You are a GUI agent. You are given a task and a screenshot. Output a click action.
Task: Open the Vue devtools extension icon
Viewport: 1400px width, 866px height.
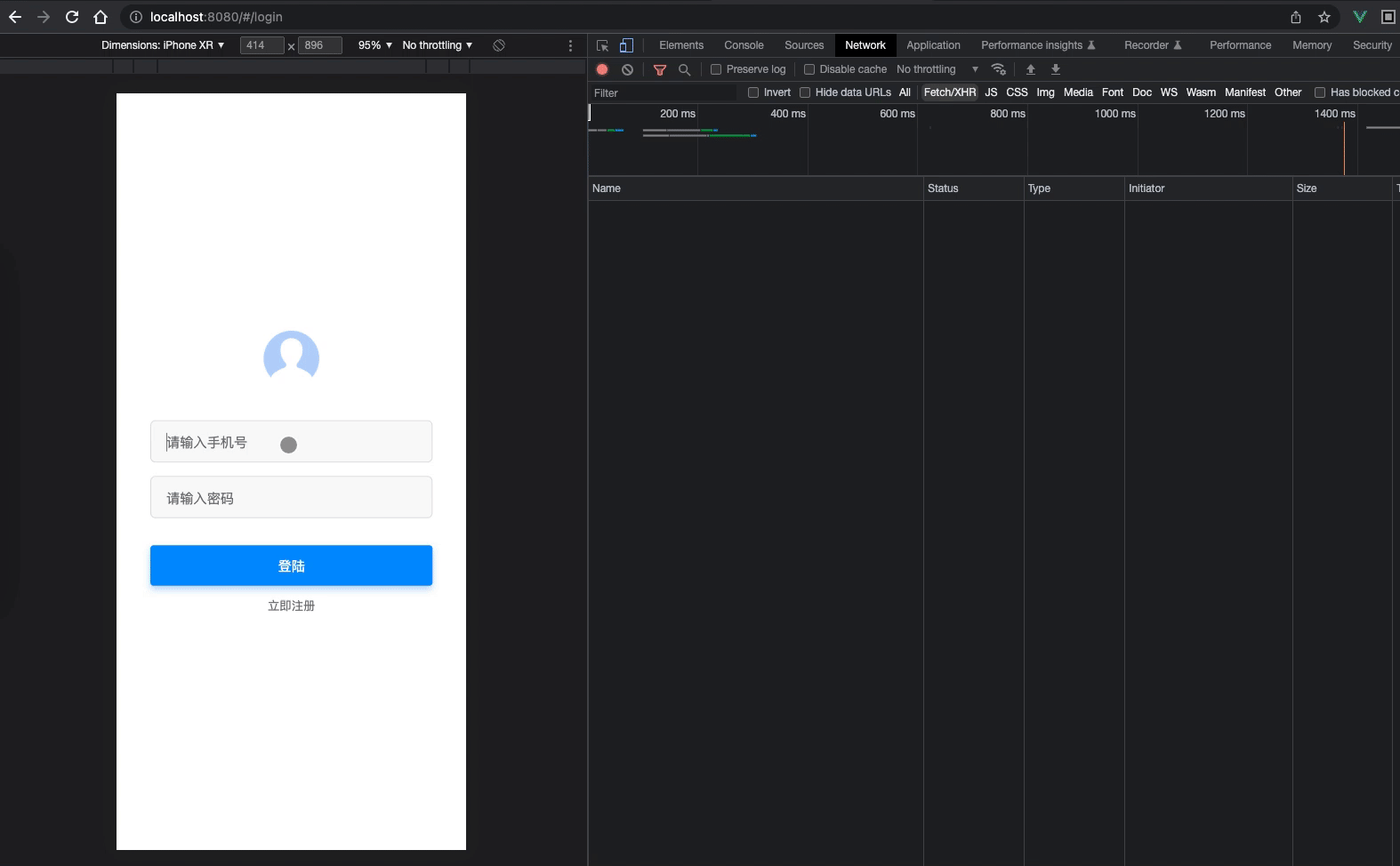tap(1359, 17)
